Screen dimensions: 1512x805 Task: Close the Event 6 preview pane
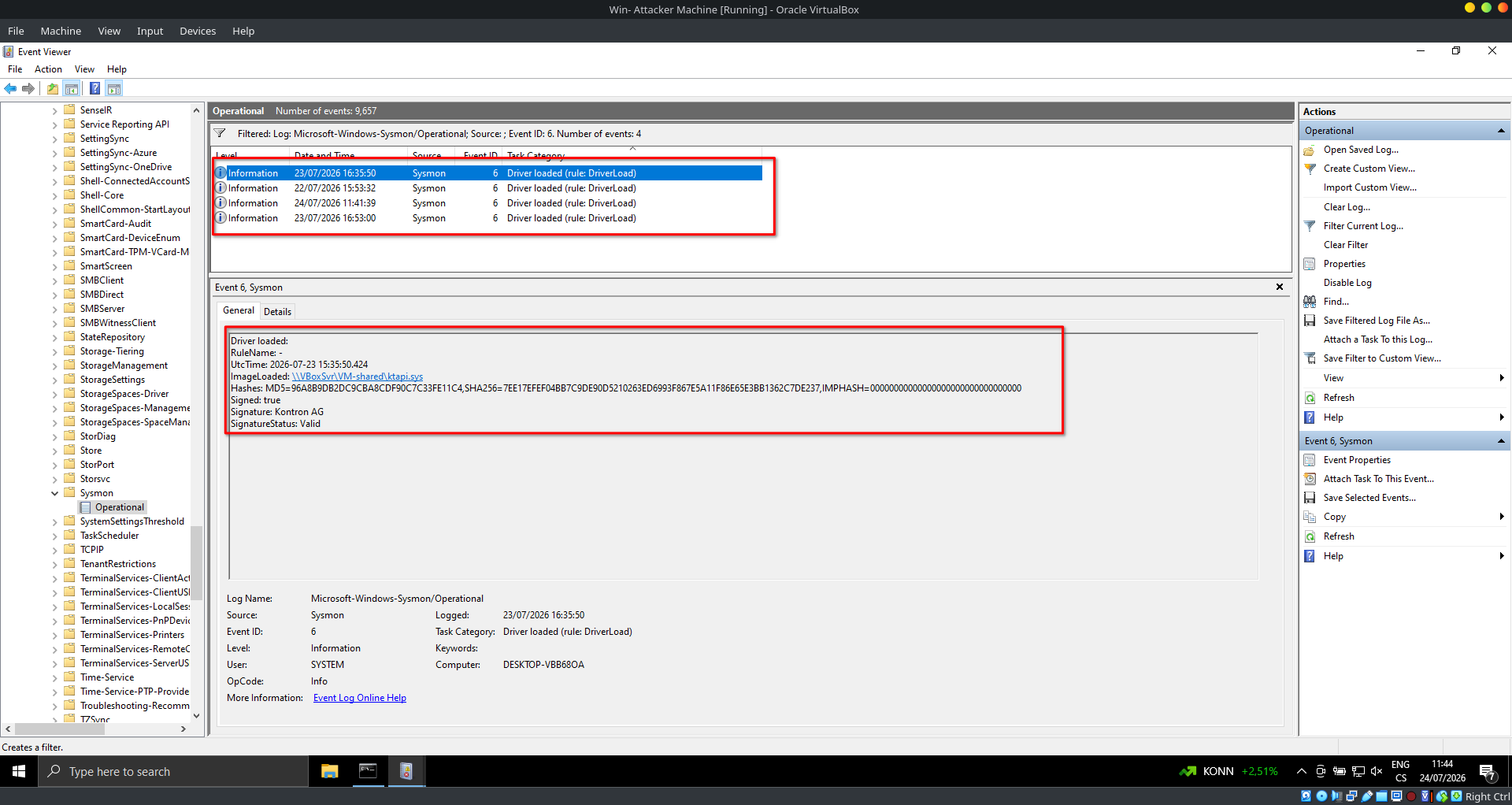1280,287
